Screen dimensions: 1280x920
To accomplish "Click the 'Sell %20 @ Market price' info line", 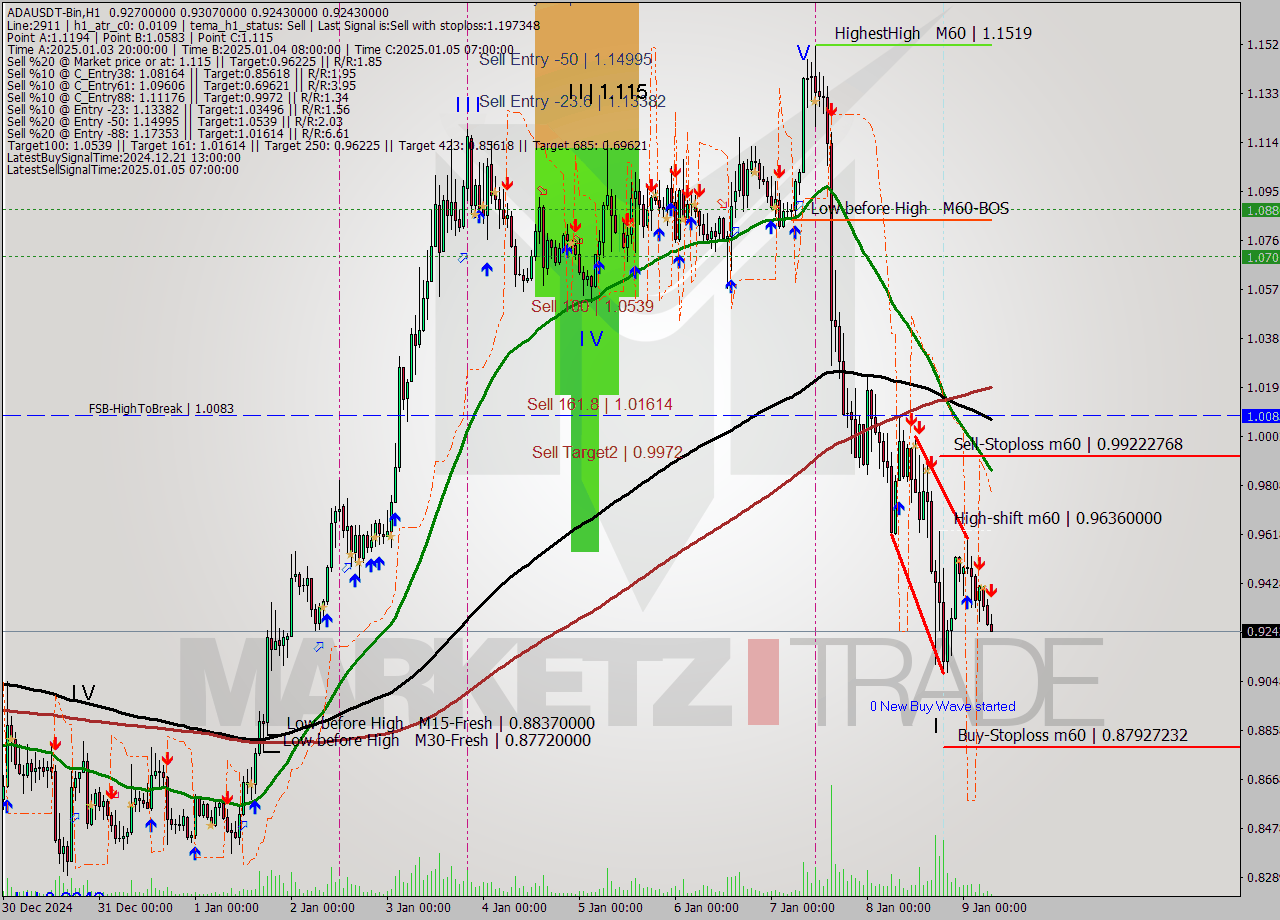I will point(194,62).
